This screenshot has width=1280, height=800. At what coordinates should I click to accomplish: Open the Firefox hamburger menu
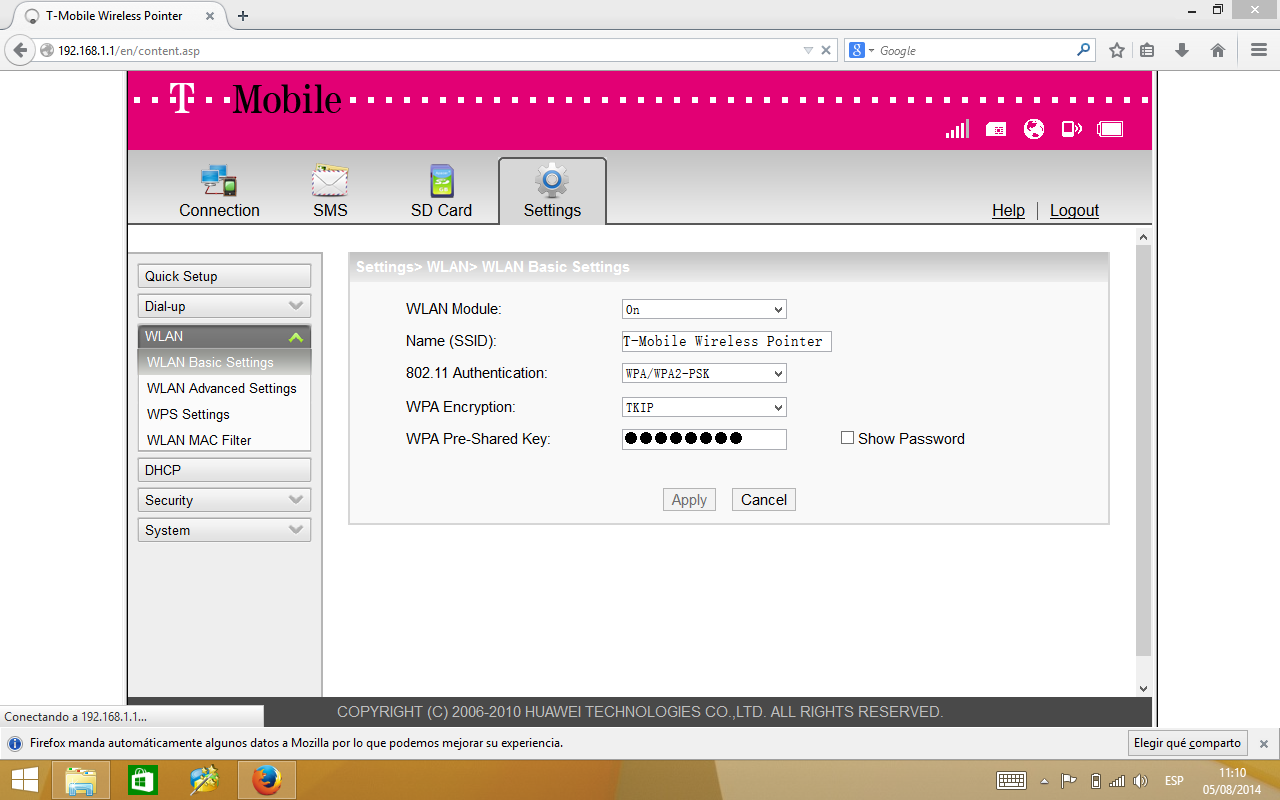pos(1259,50)
